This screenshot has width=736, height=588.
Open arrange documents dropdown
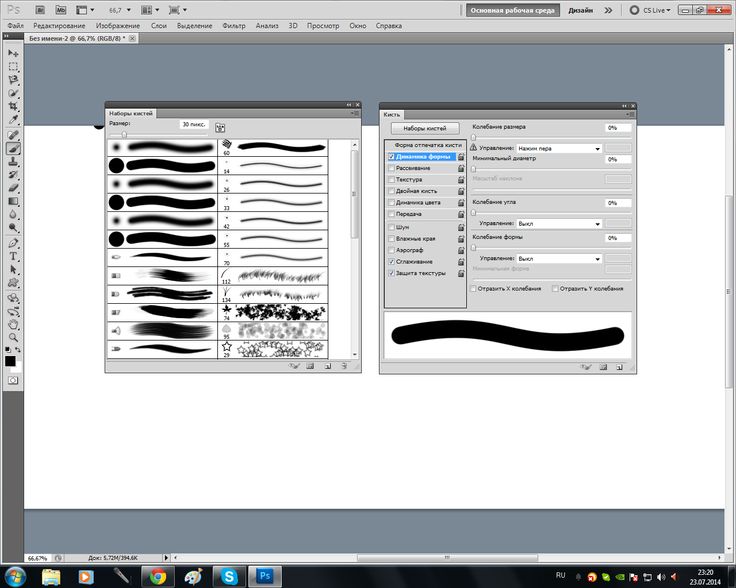tap(150, 10)
